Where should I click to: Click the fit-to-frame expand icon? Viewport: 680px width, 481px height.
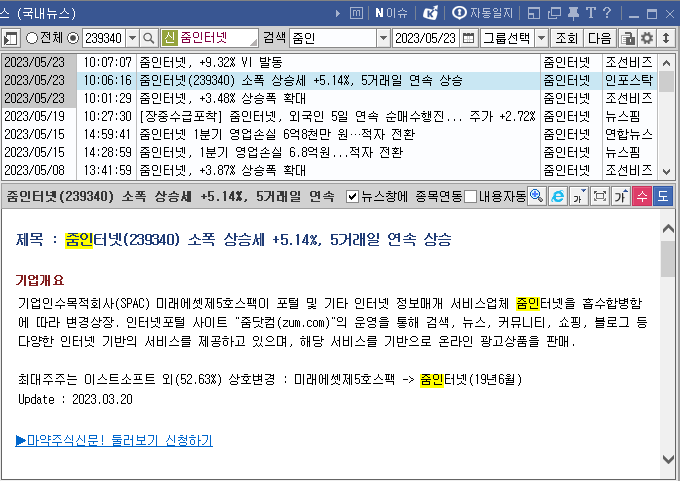[x=600, y=196]
